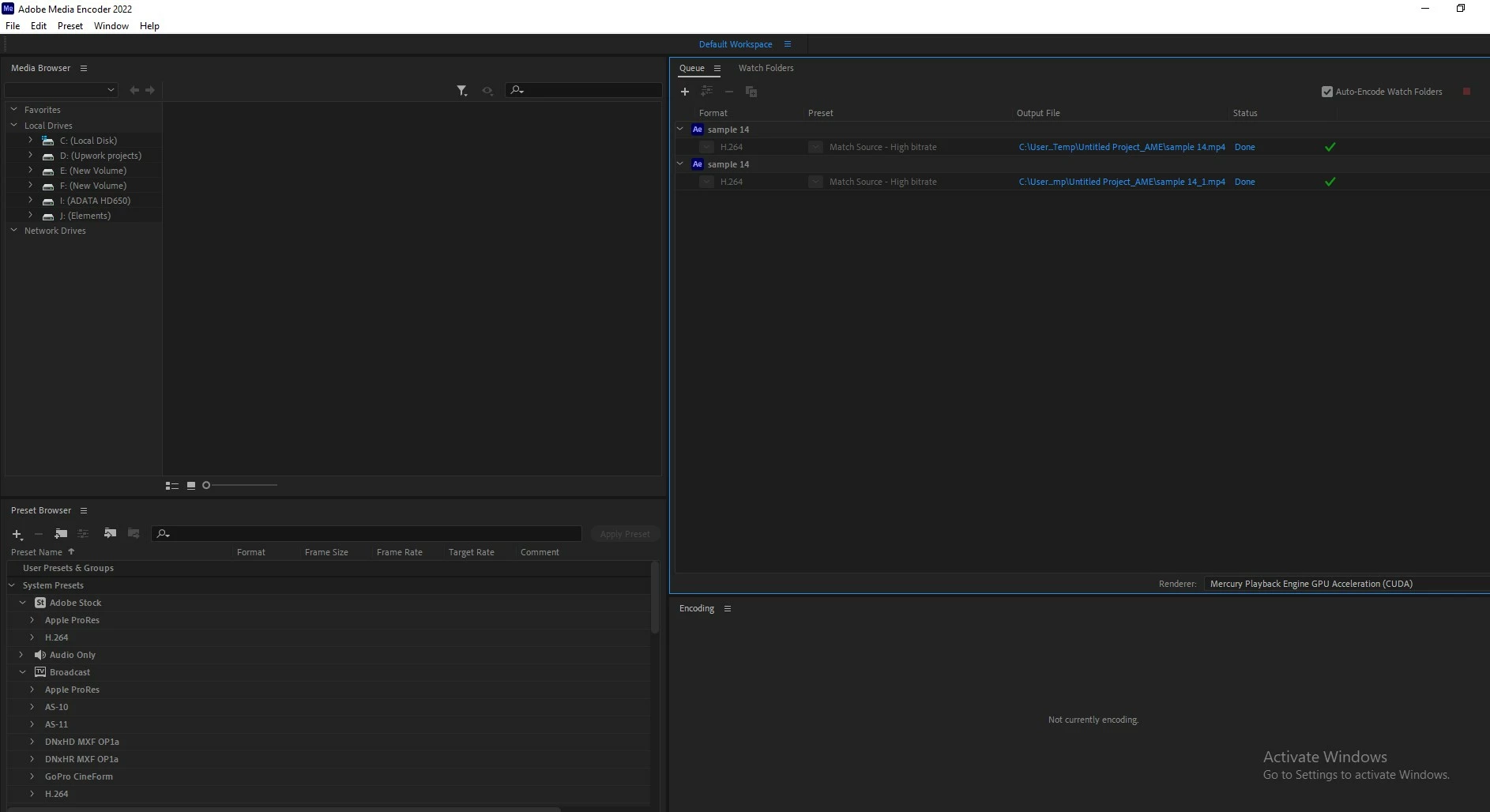Open output file link sample 14.mp4
The height and width of the screenshot is (812, 1490).
click(1122, 147)
